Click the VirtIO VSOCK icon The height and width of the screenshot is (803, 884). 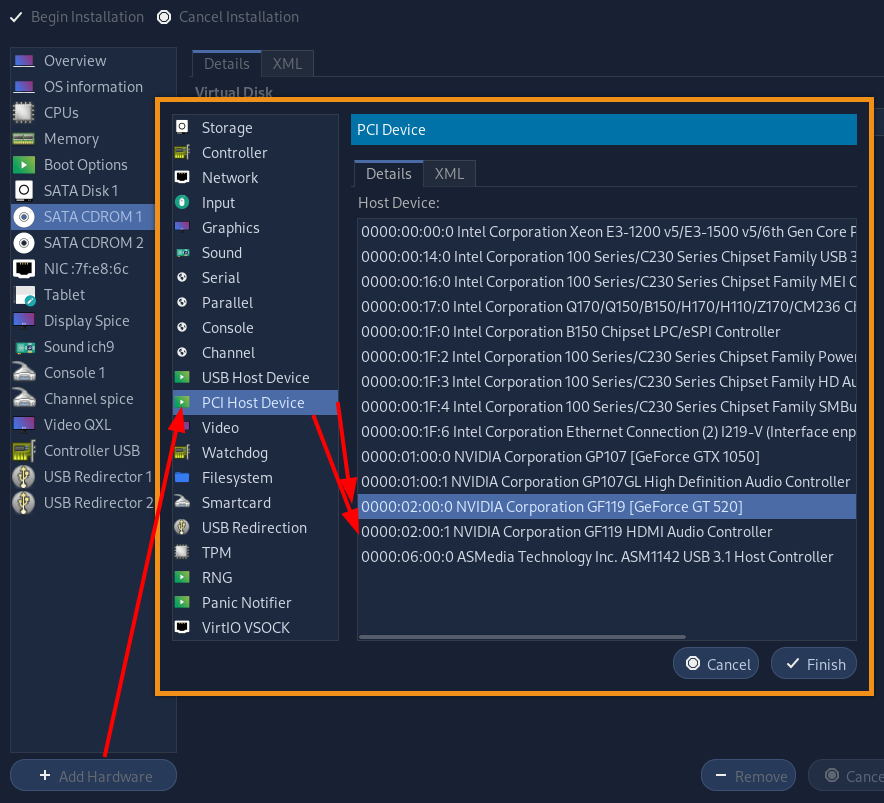tap(182, 626)
